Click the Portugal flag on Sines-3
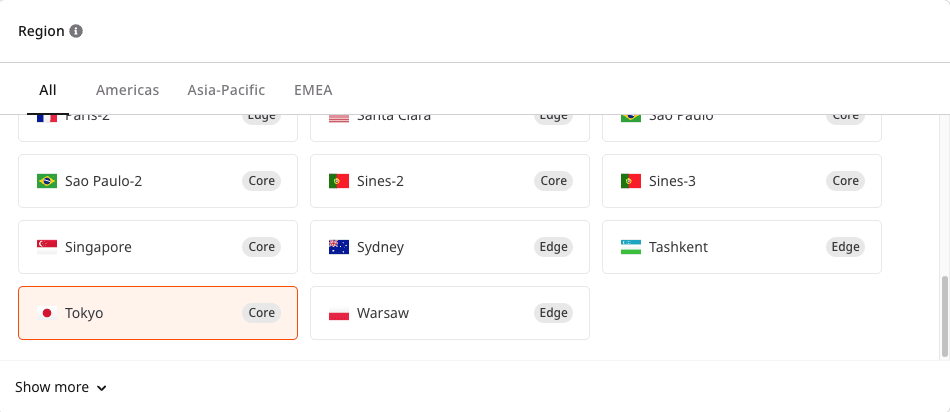Screen dimensions: 950x412 click(630, 181)
